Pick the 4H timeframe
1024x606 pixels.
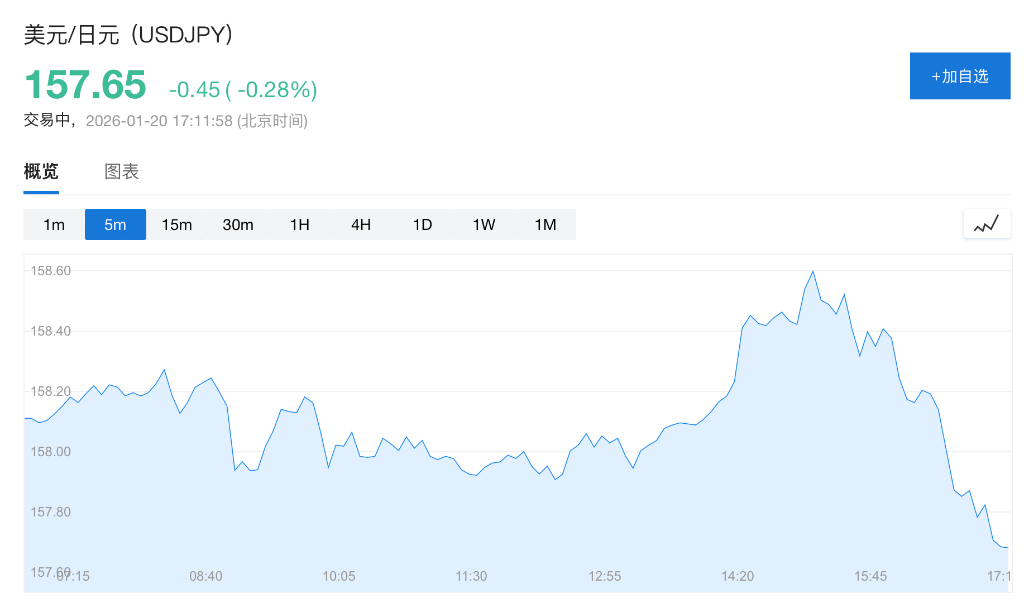[361, 225]
